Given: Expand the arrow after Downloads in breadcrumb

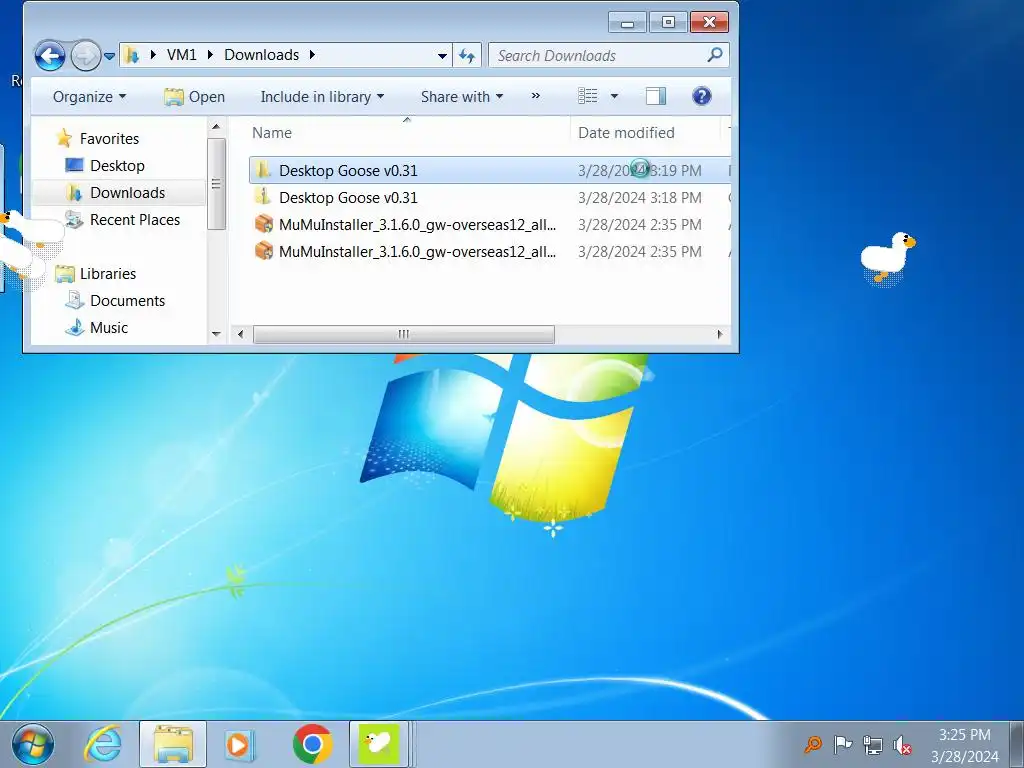Looking at the screenshot, I should coord(312,55).
